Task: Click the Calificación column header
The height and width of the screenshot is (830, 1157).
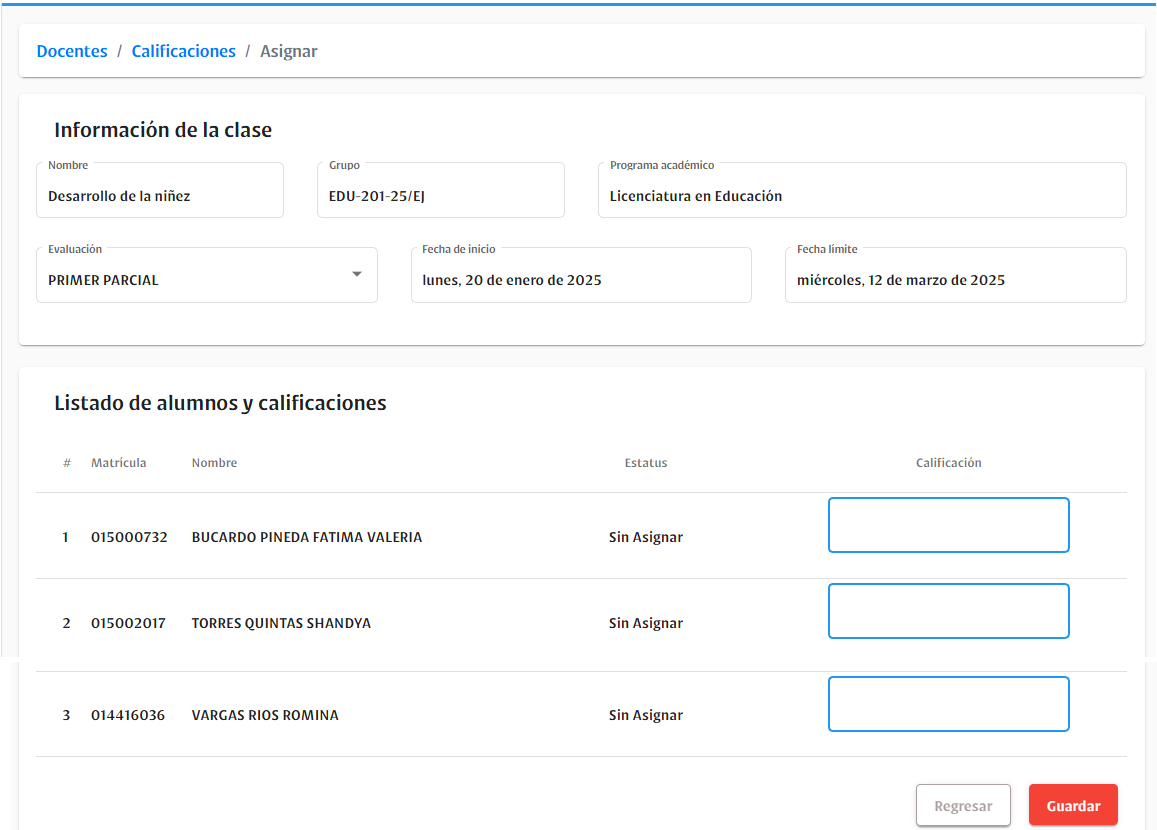Action: click(x=948, y=463)
